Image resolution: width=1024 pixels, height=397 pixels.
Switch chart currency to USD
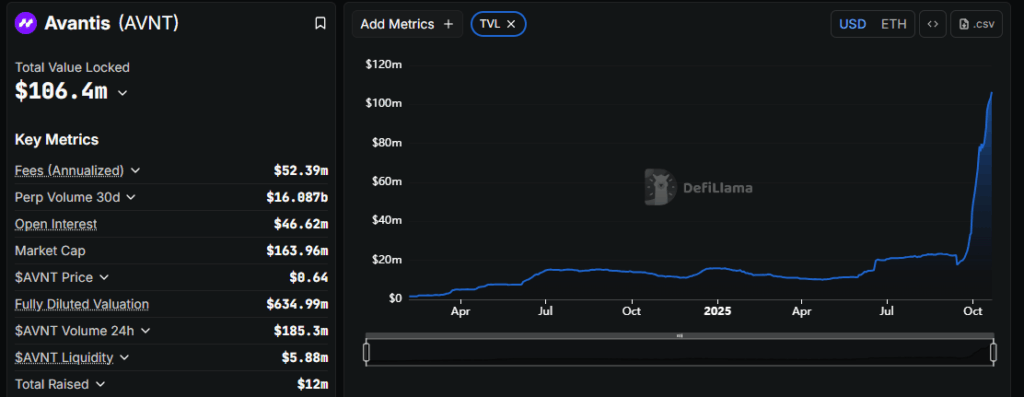click(852, 24)
